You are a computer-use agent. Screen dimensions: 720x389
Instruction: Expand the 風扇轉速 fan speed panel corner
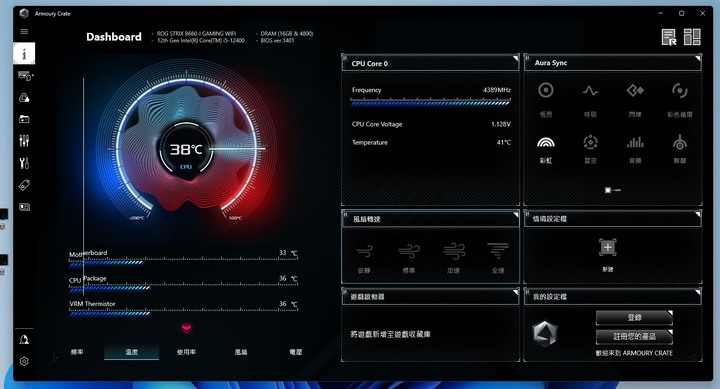pos(515,214)
